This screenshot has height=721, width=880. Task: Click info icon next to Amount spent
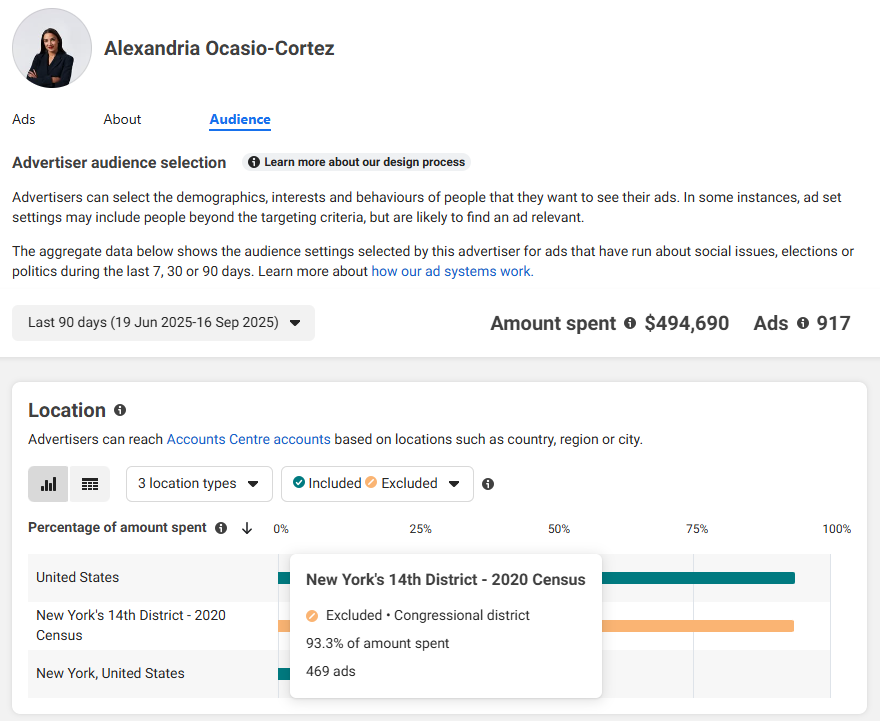click(630, 323)
